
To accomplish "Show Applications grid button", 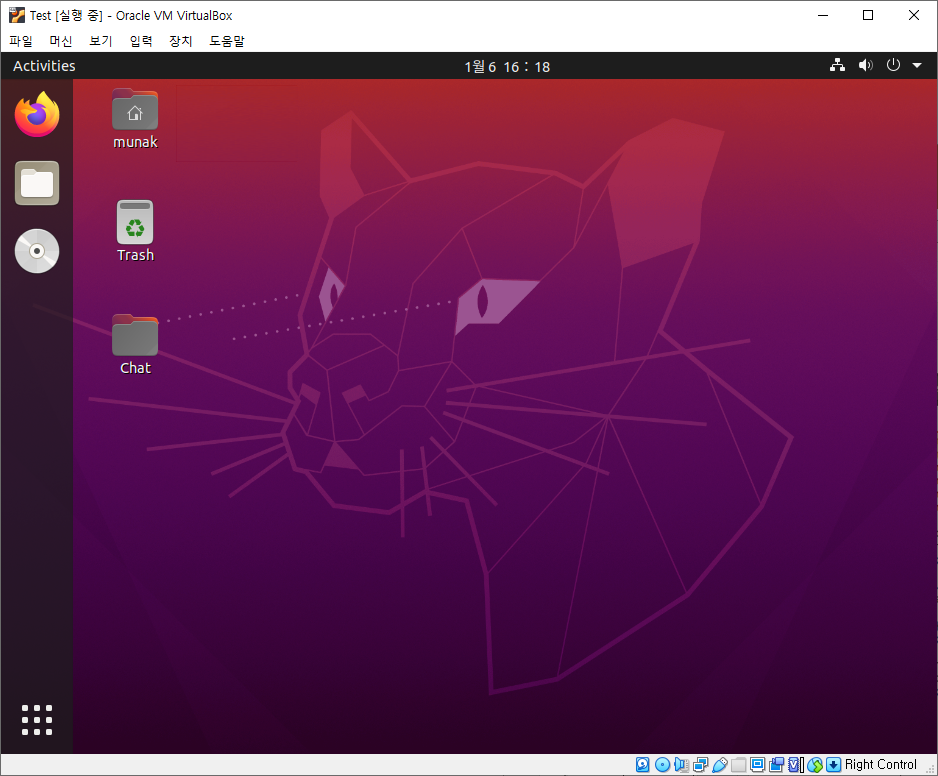I will (37, 720).
